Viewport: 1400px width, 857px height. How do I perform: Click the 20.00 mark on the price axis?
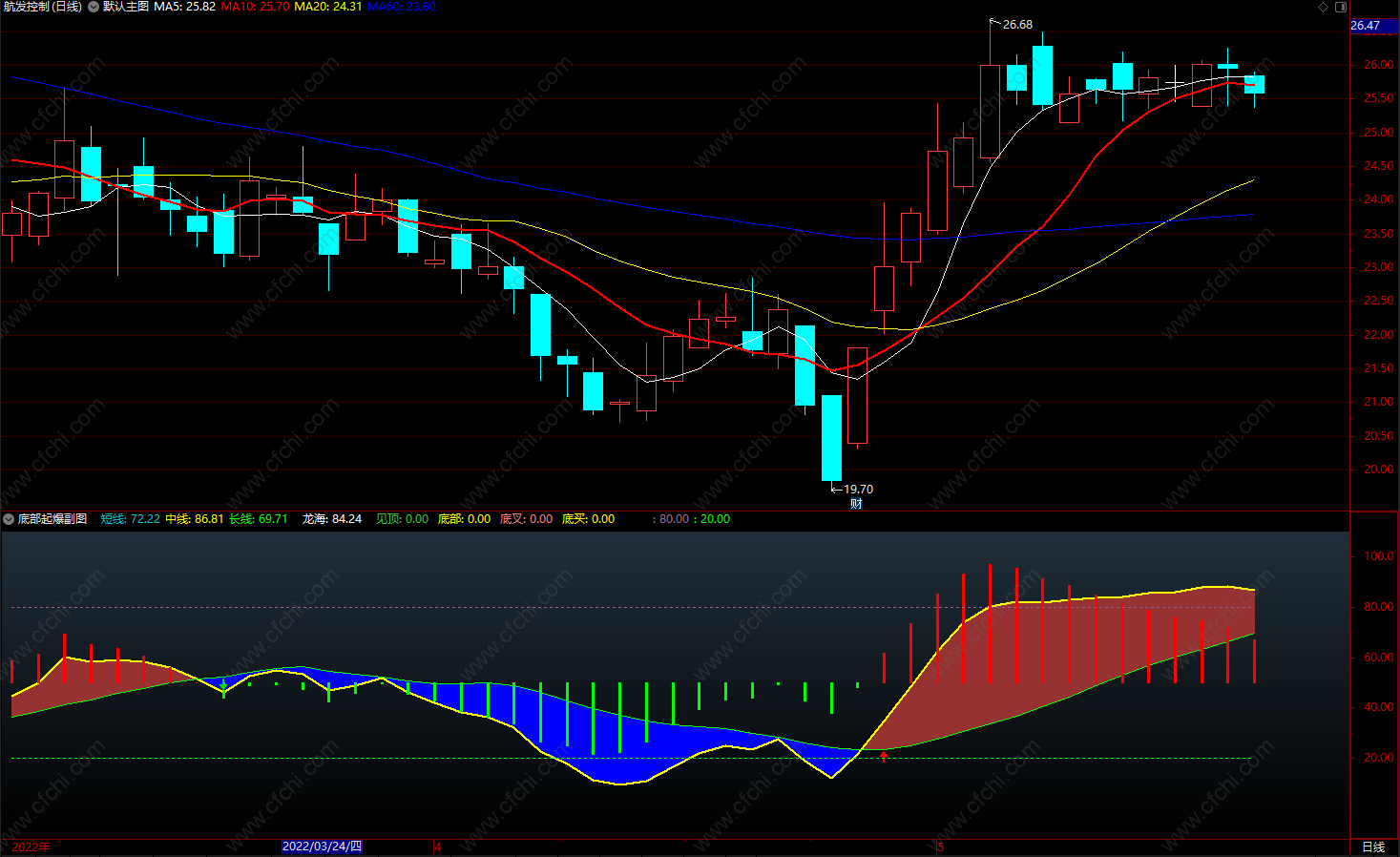pos(1378,470)
